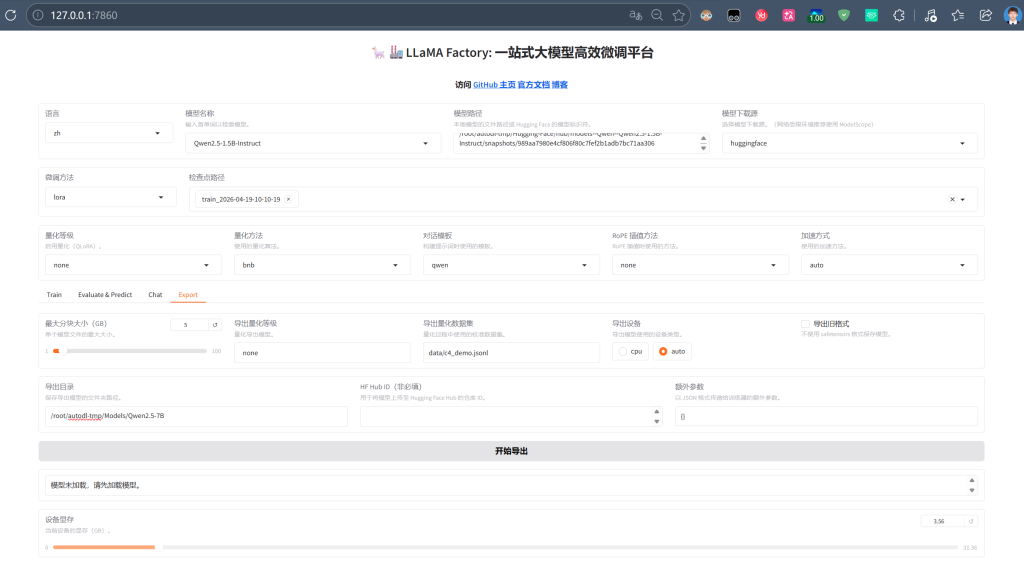Open the green shield extension icon
This screenshot has height=567, width=1024.
tap(844, 15)
